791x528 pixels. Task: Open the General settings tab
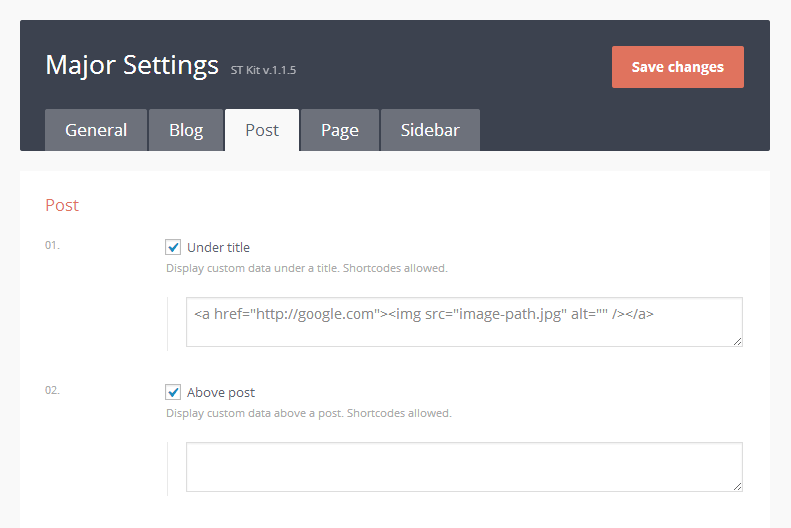coord(96,130)
